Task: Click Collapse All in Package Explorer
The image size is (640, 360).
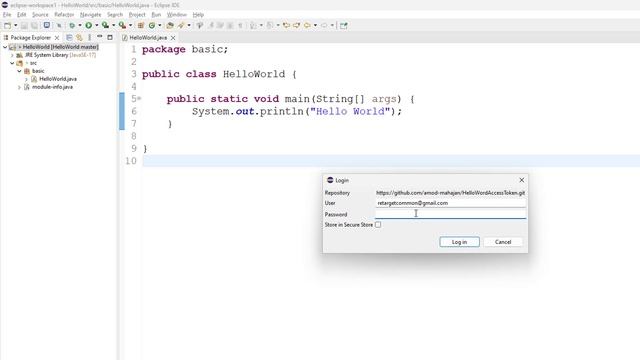Action: pos(69,37)
